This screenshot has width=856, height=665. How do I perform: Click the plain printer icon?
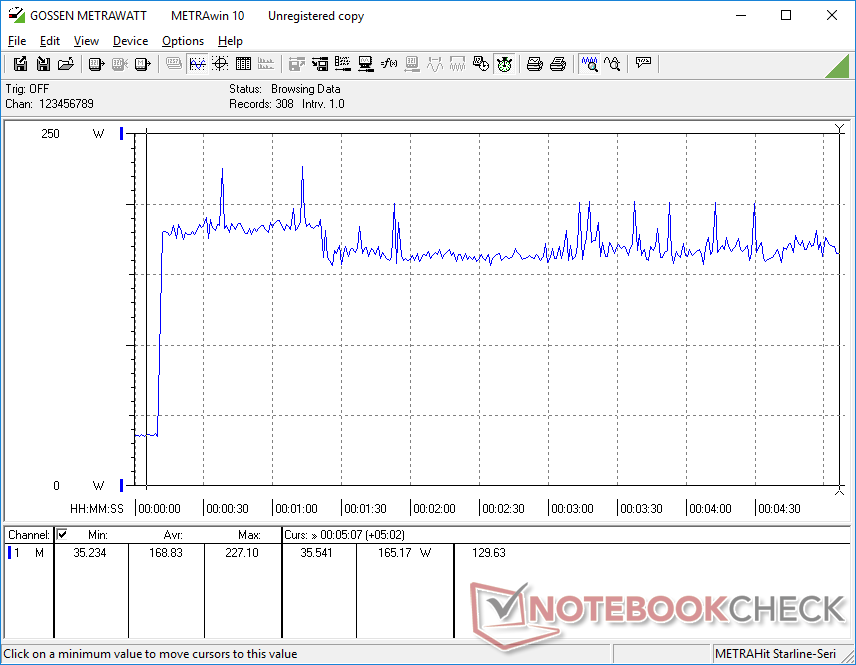coord(557,64)
